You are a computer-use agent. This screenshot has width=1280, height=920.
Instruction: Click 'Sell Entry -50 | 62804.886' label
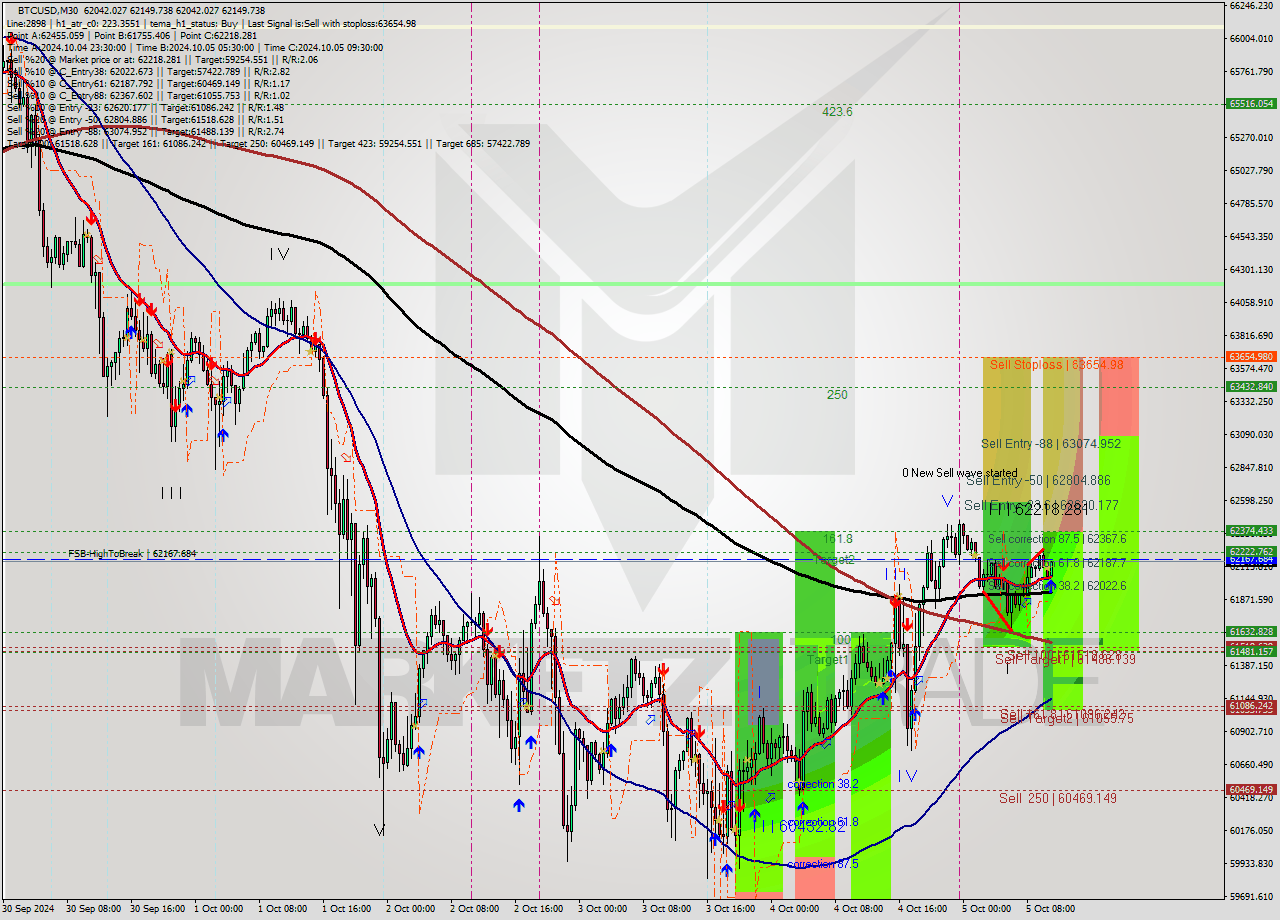pyautogui.click(x=1037, y=480)
